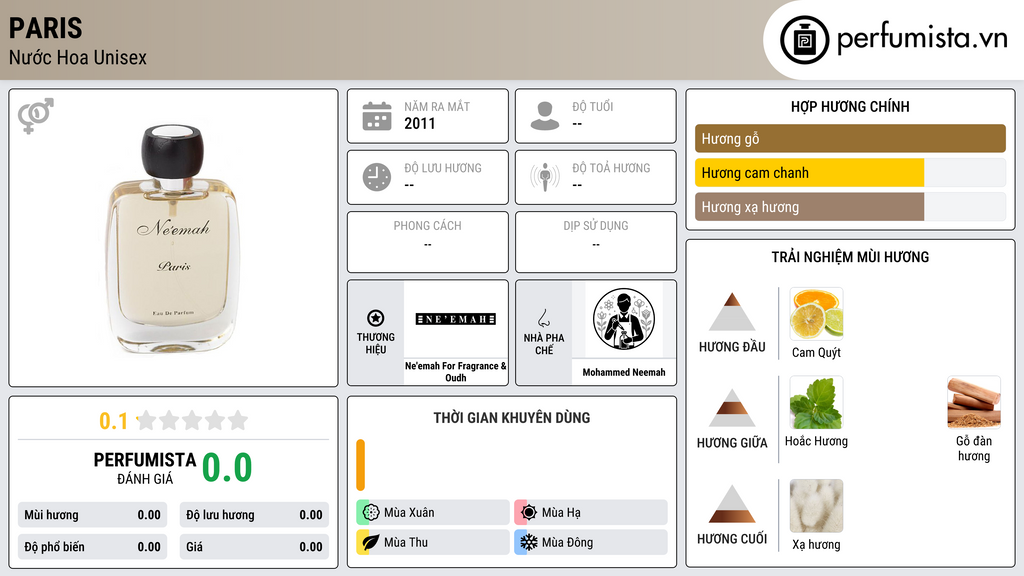Click the Mùi hương 0.00 score row
Screen dimensions: 1024x576
pos(93,515)
